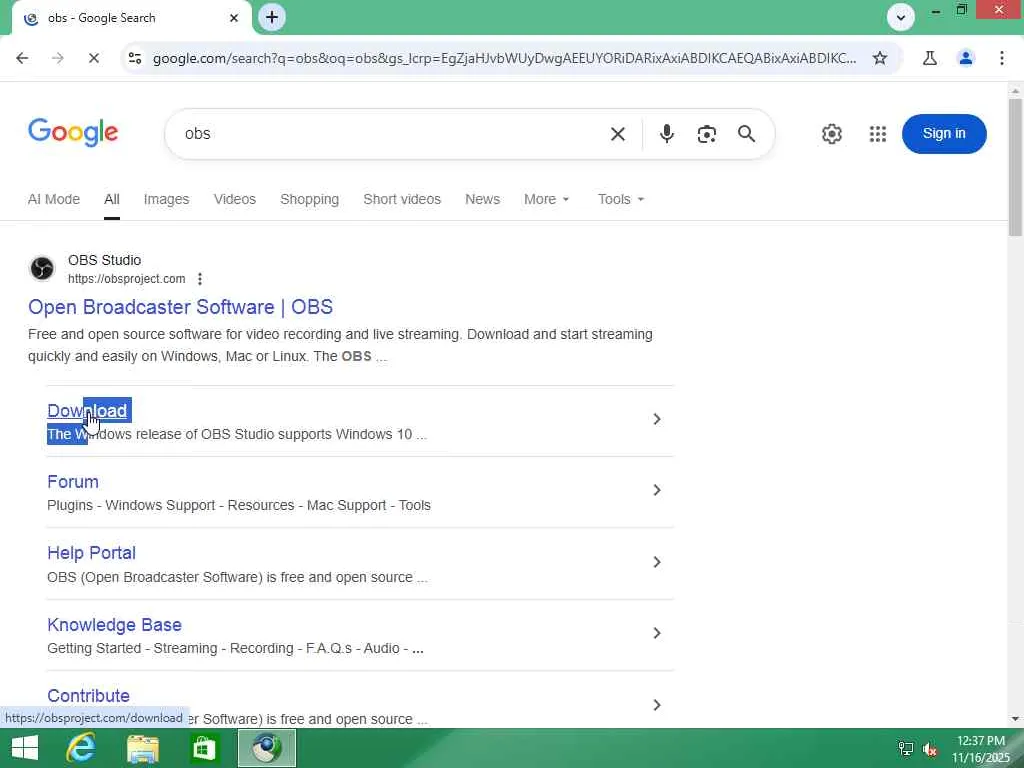
Task: Open the Download sitelink
Action: point(87,411)
